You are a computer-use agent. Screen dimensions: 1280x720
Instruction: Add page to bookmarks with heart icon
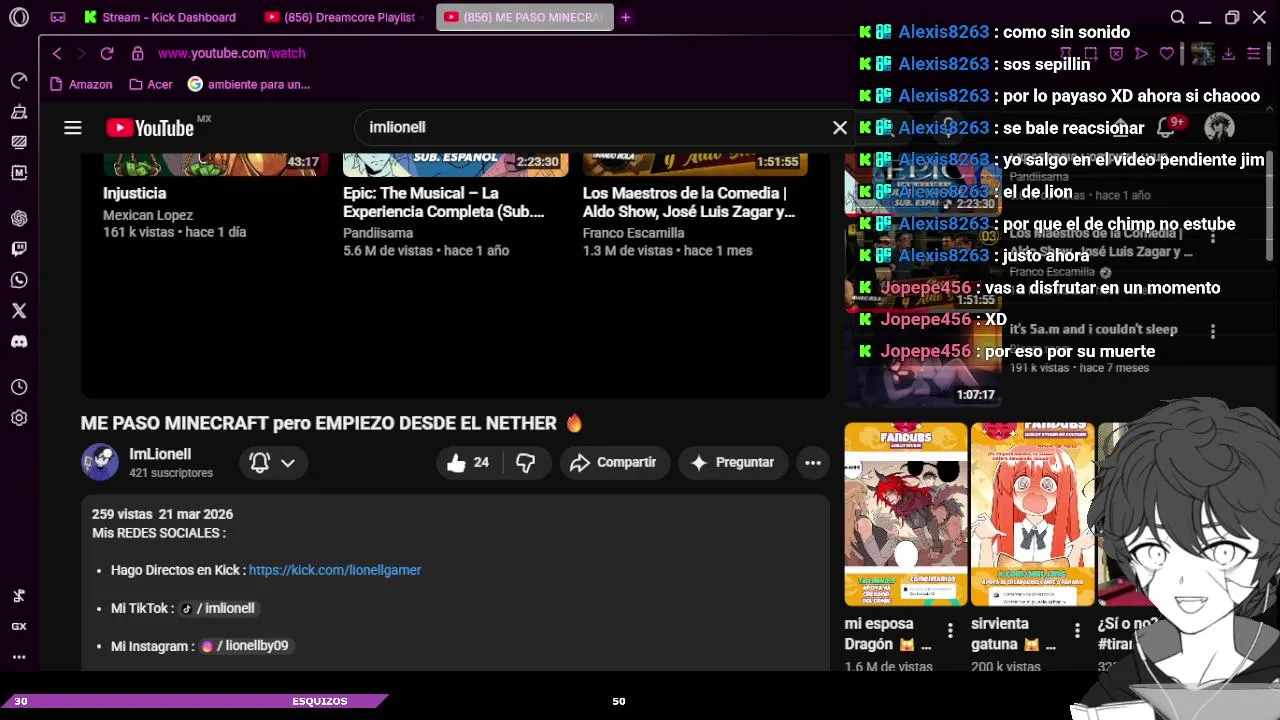[x=1166, y=53]
